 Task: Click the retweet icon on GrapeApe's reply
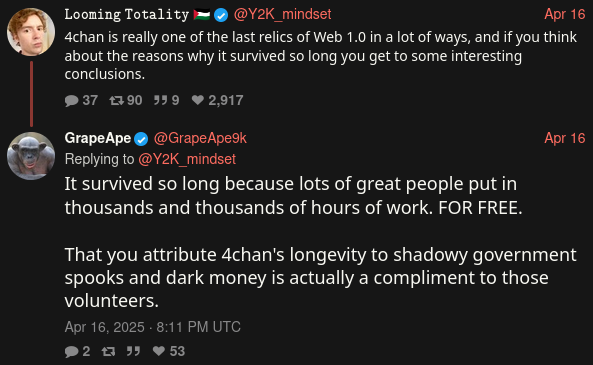click(109, 351)
